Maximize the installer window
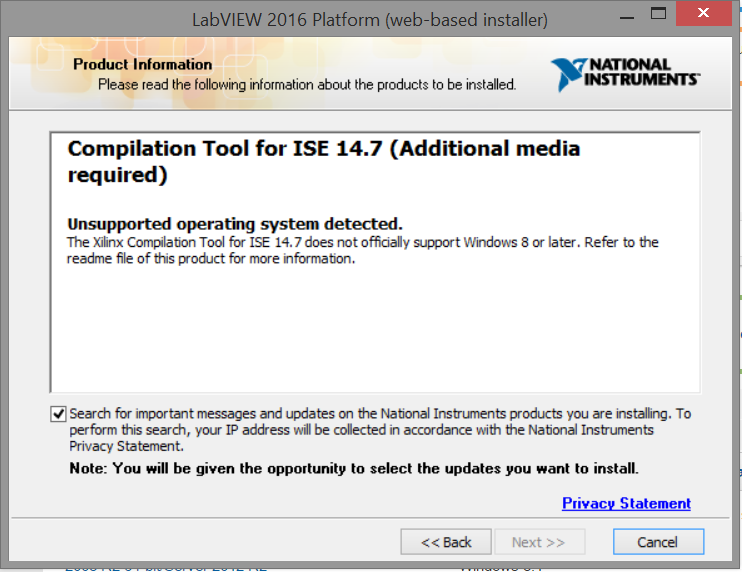This screenshot has width=742, height=572. (x=658, y=14)
